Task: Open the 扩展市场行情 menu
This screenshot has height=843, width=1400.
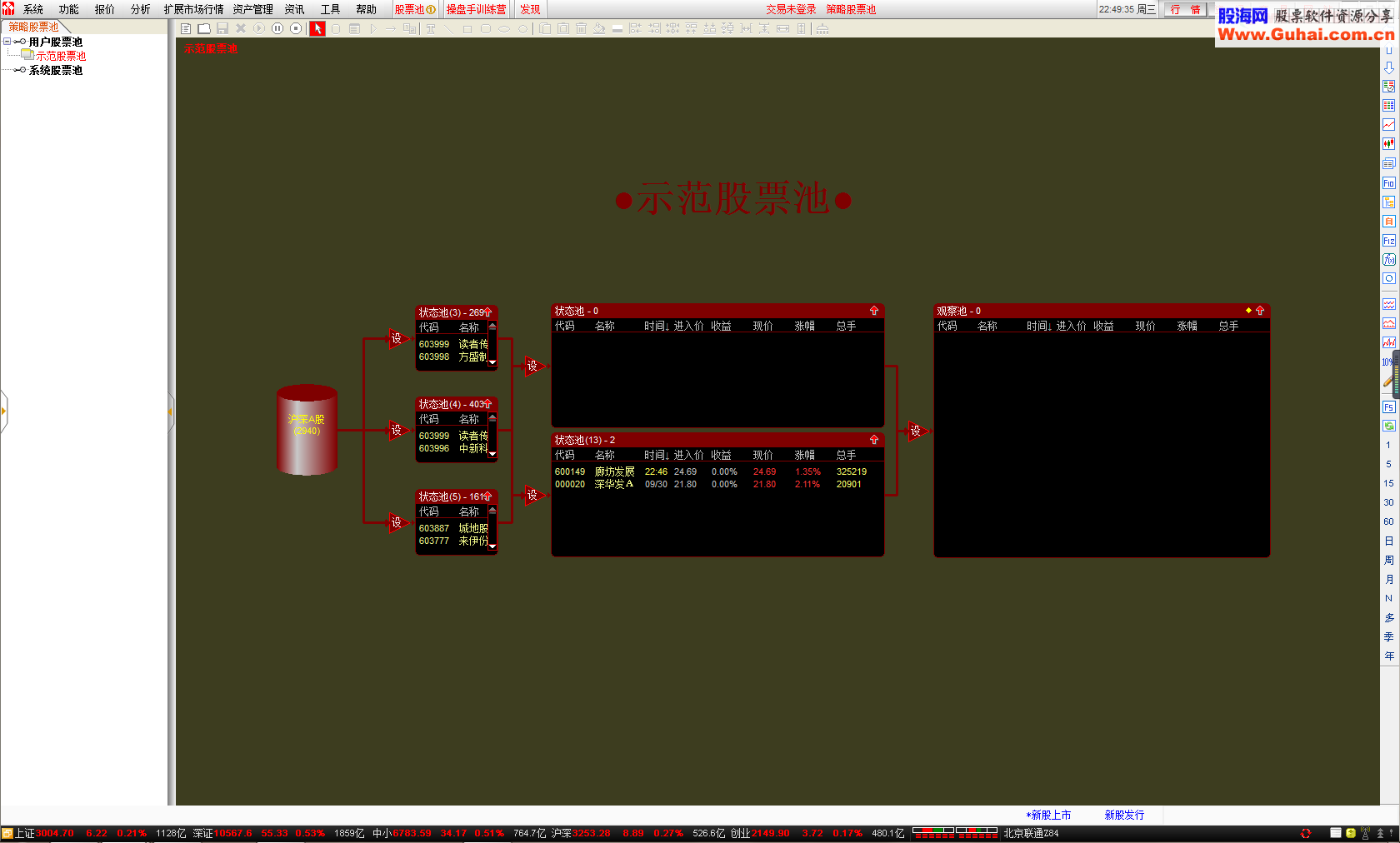Action: tap(193, 9)
